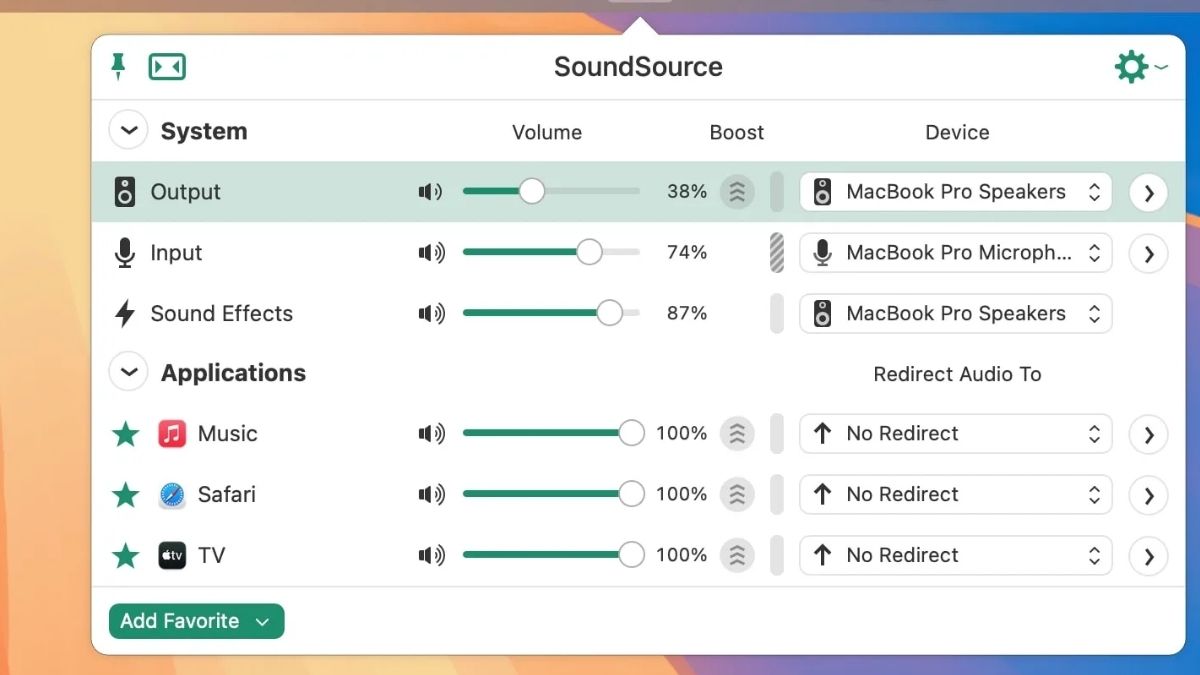Viewport: 1200px width, 675px height.
Task: Click the Output boost arrows icon
Action: (737, 192)
